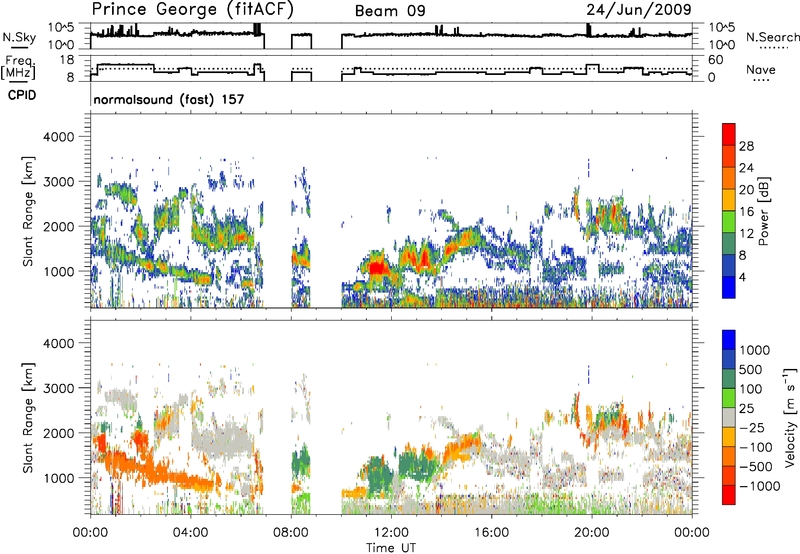This screenshot has height=554, width=800.
Task: Click Power colorbar swatch between 20 and 24
Action: tap(729, 178)
